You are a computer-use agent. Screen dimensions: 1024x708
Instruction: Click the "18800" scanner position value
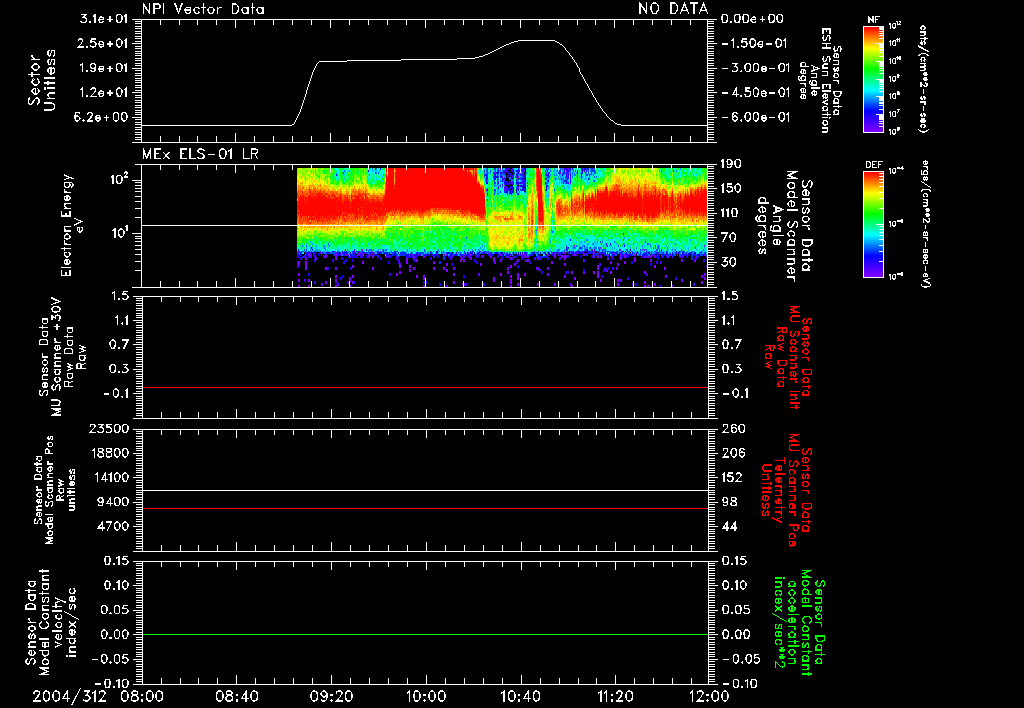109,453
